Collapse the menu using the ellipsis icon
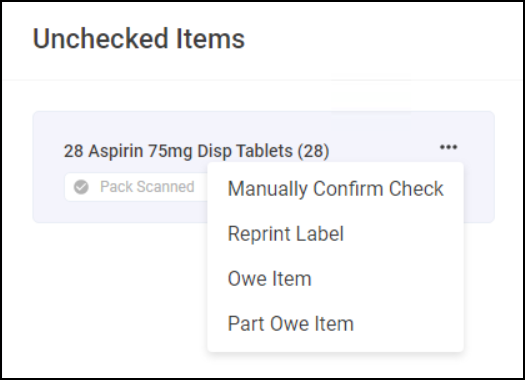 point(448,147)
